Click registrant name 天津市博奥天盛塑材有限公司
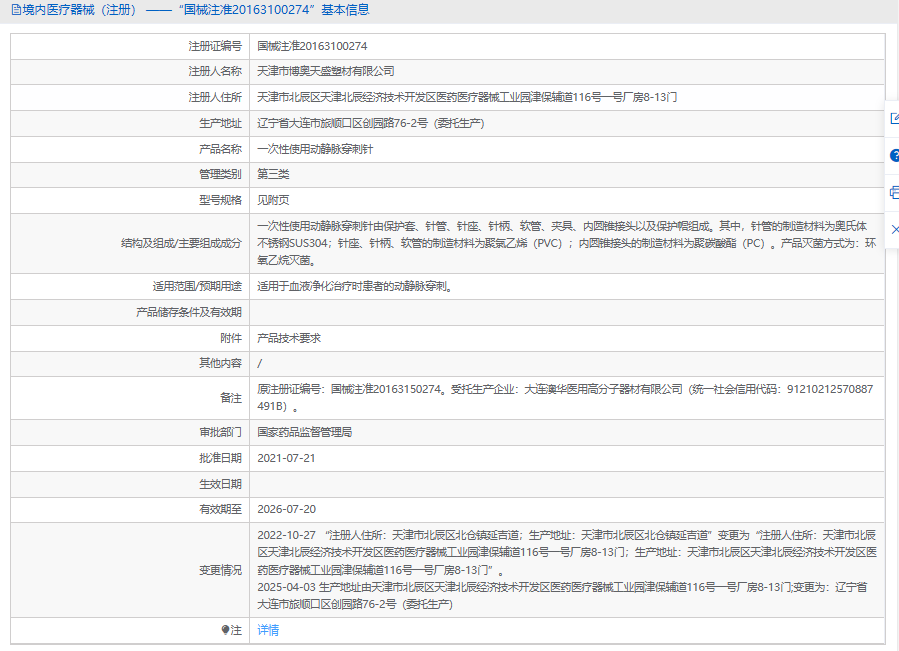899x651 pixels. click(326, 71)
